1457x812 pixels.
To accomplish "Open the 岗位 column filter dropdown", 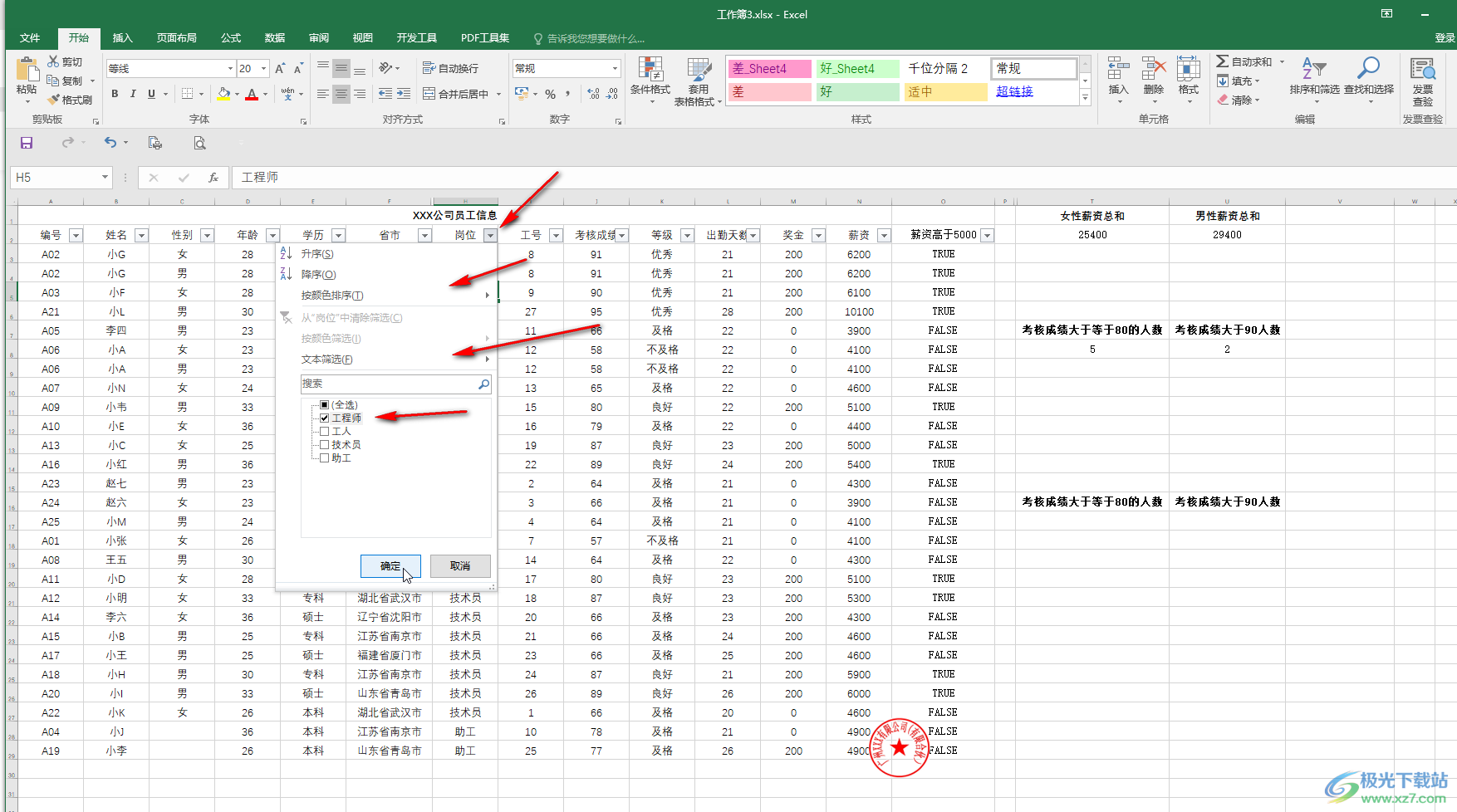I will (490, 236).
